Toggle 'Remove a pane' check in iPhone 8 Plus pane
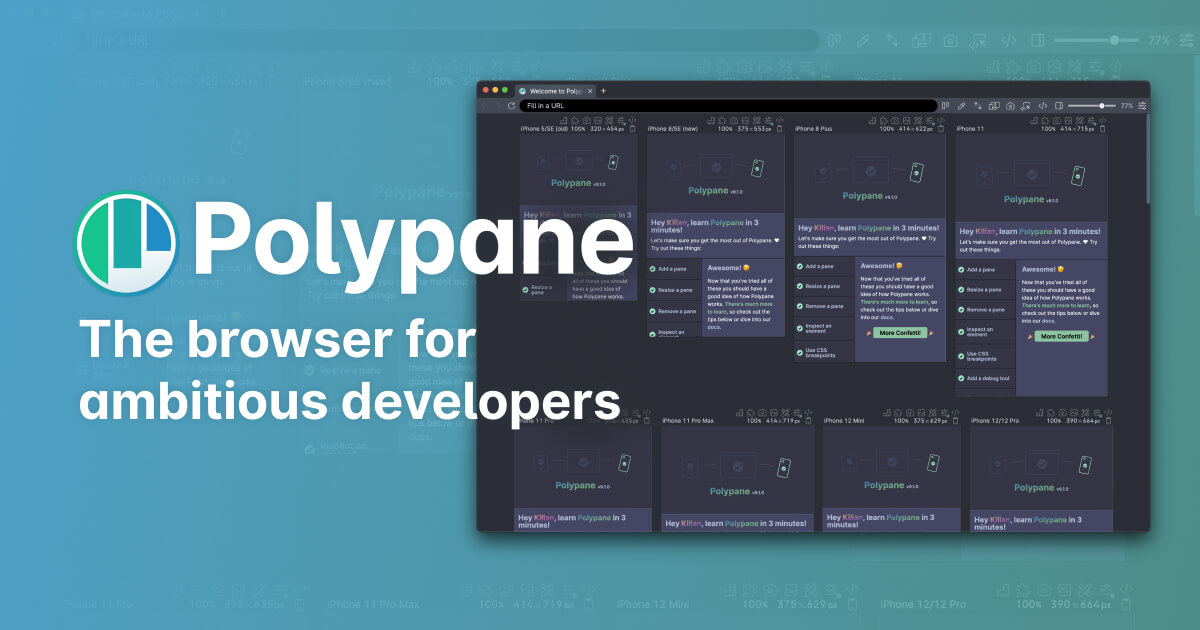 coord(799,307)
